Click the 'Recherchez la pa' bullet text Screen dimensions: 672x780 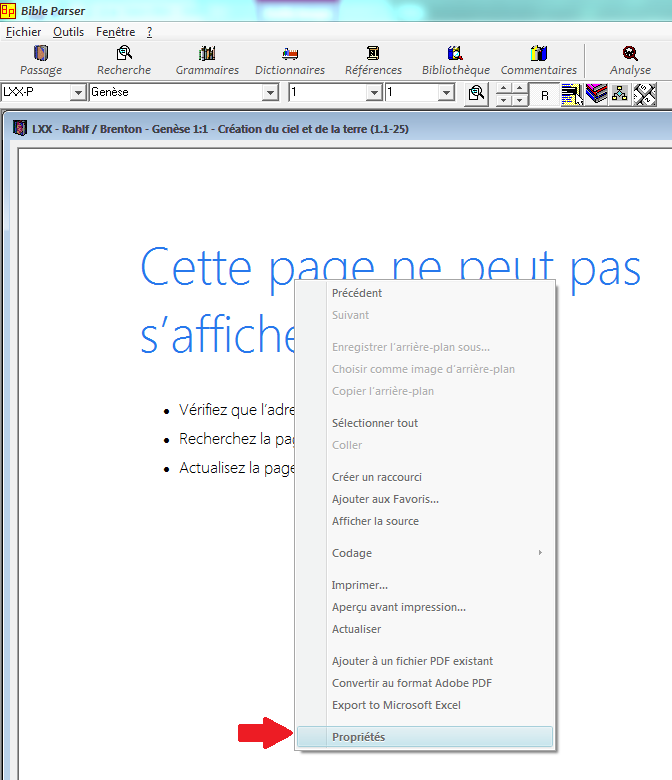pos(237,439)
